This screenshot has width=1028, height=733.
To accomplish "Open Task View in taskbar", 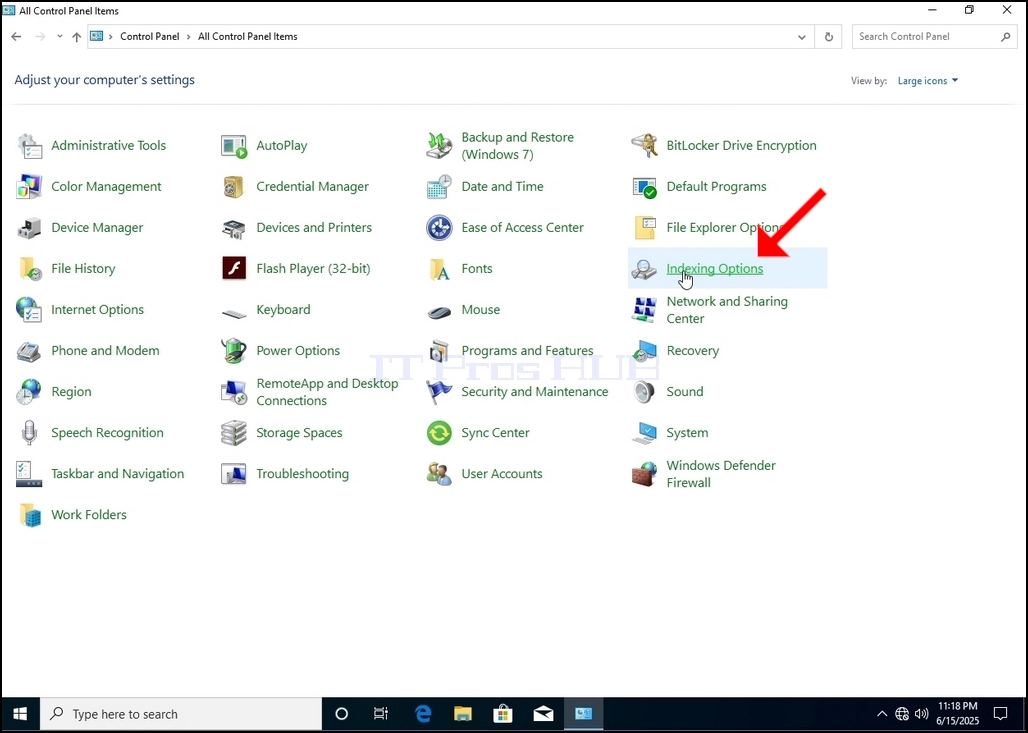I will 381,714.
